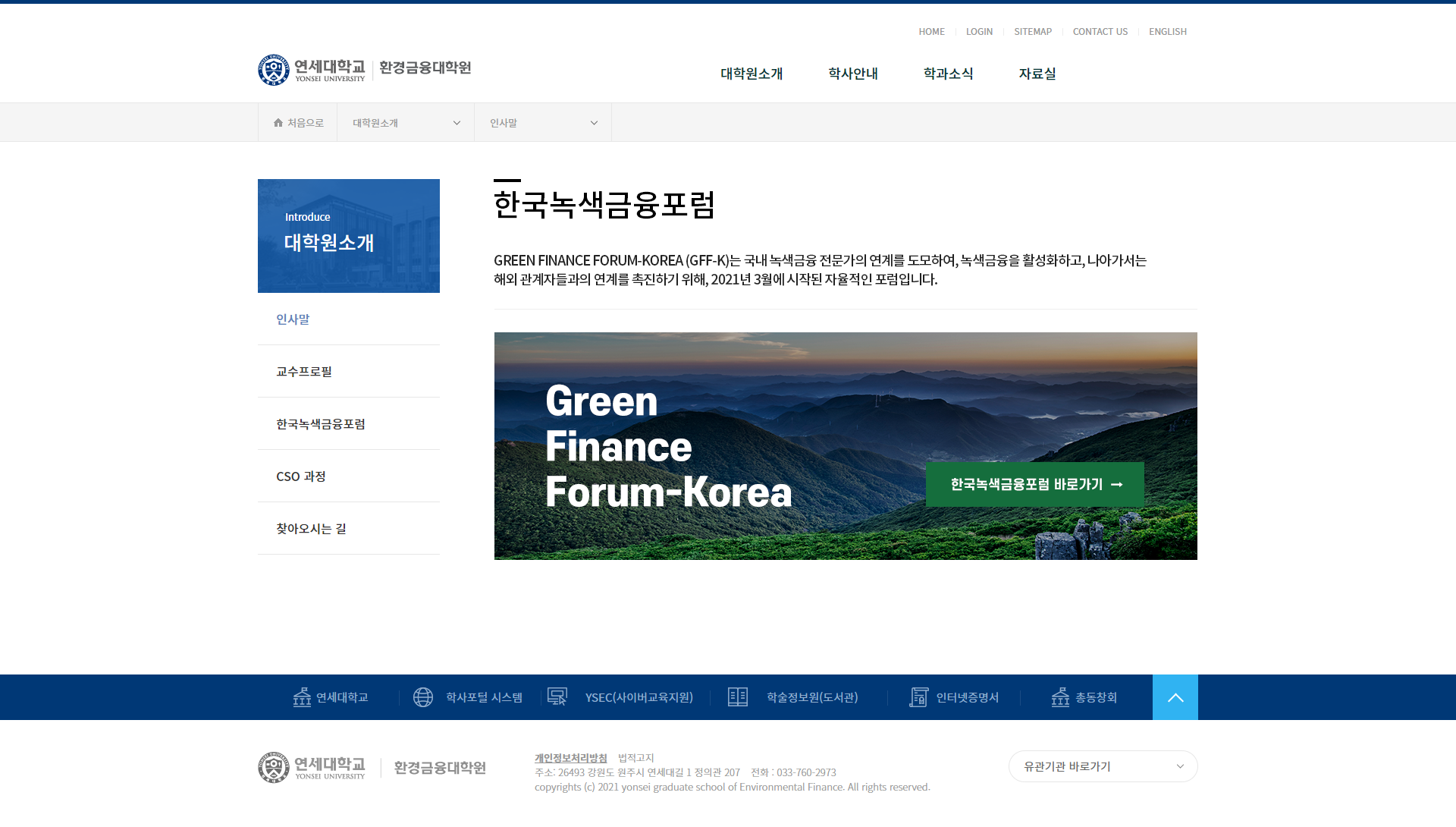Viewport: 1456px width, 827px height.
Task: Expand the 대학원소개 breadcrumb dropdown
Action: 406,123
